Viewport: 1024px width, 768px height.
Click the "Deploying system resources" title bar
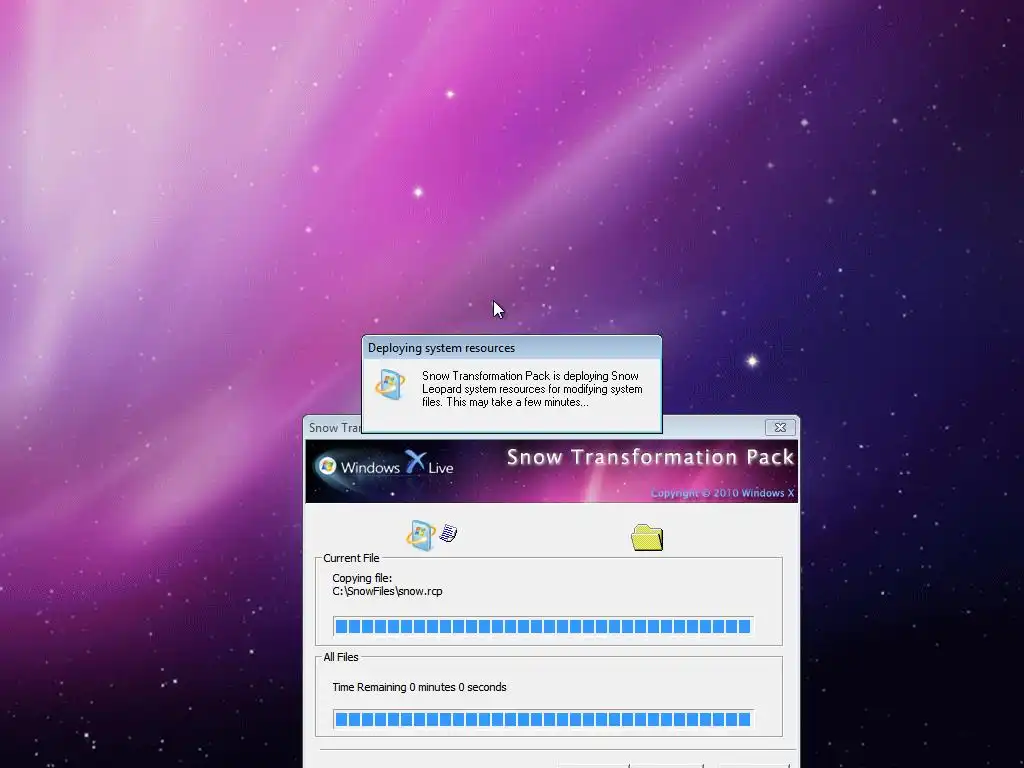pyautogui.click(x=511, y=348)
